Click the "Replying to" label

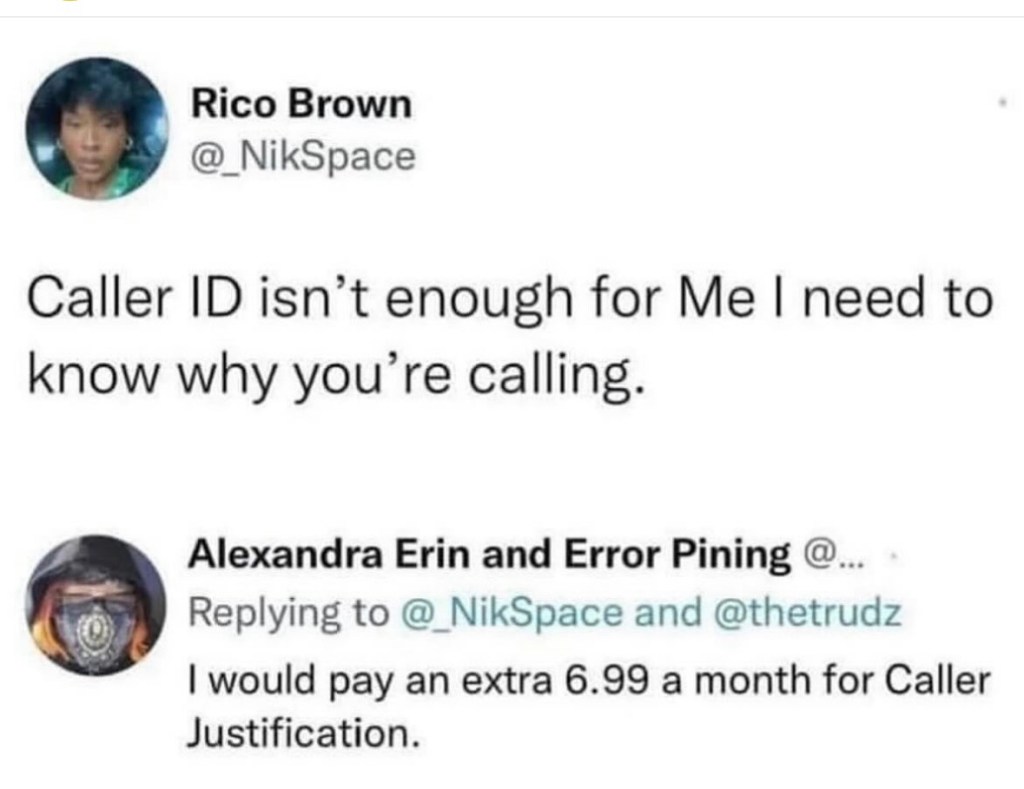pyautogui.click(x=288, y=613)
